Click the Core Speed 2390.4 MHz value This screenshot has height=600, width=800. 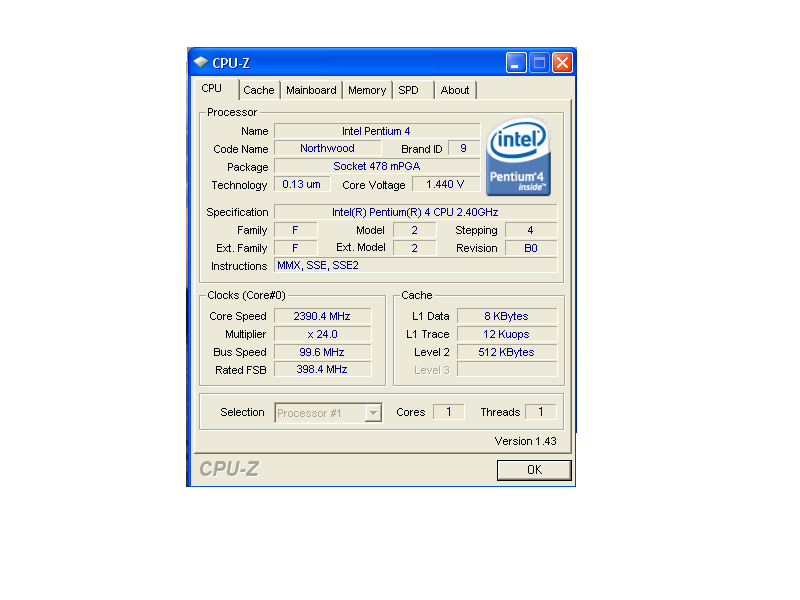322,316
